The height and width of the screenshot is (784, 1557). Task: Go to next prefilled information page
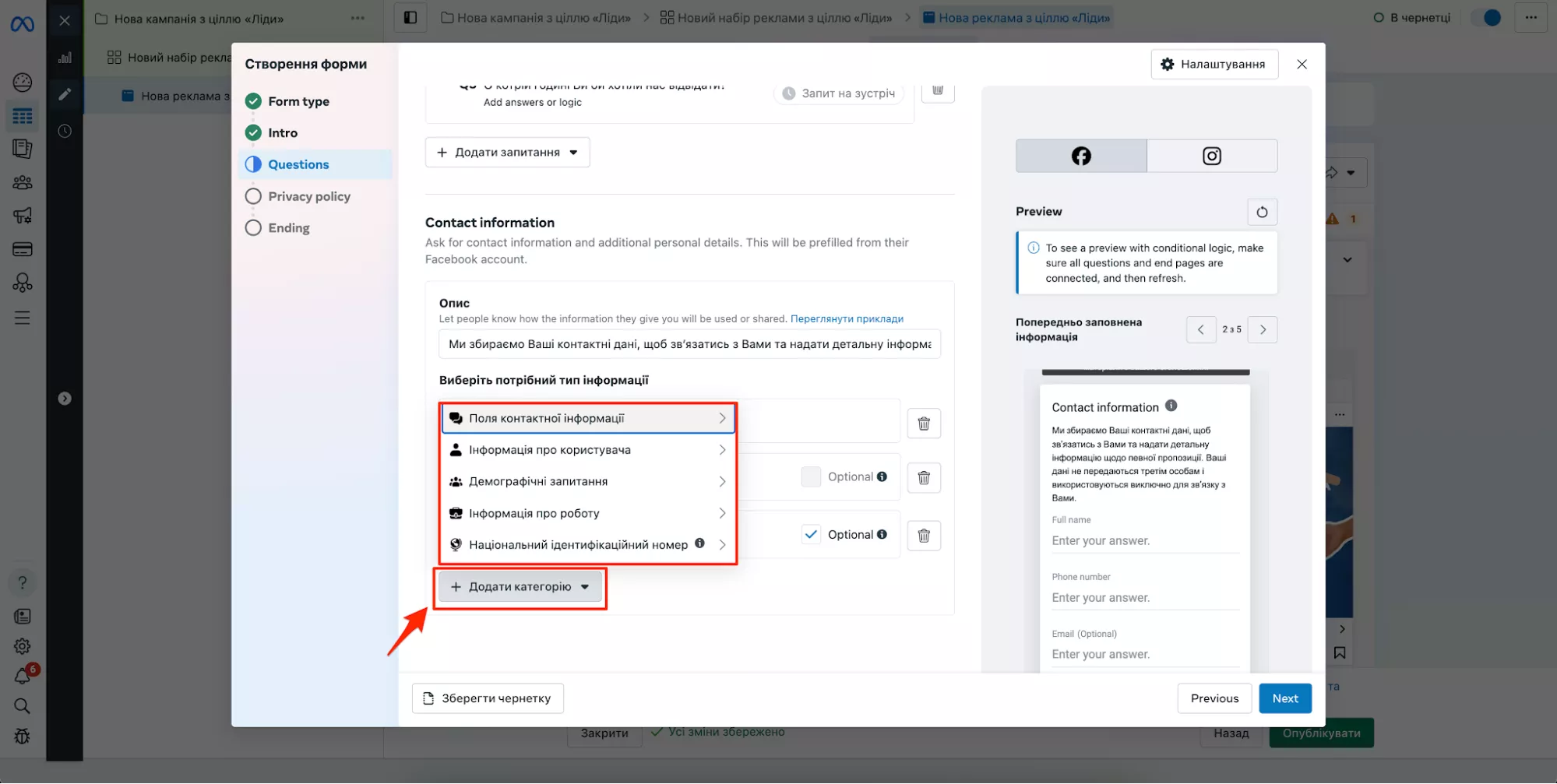[x=1263, y=330]
